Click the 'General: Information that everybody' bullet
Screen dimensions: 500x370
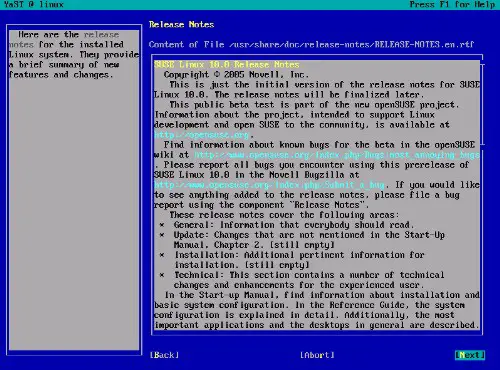pyautogui.click(x=287, y=225)
